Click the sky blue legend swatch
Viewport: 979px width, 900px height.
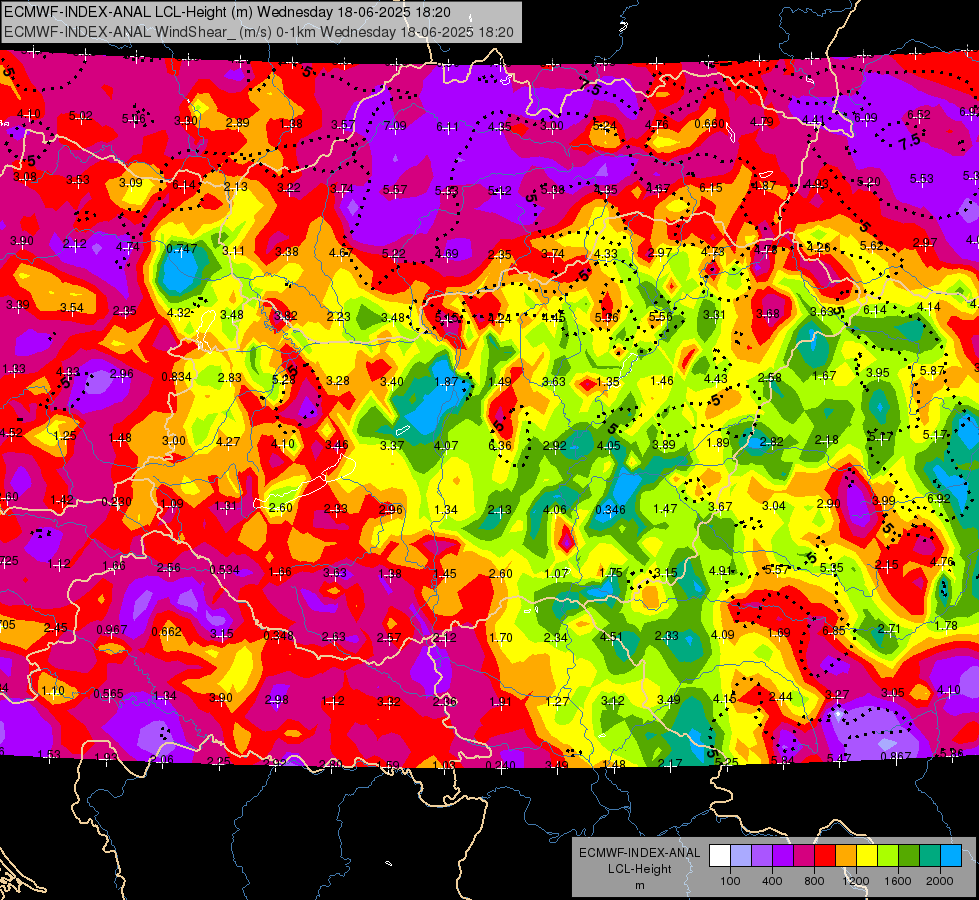pyautogui.click(x=950, y=856)
